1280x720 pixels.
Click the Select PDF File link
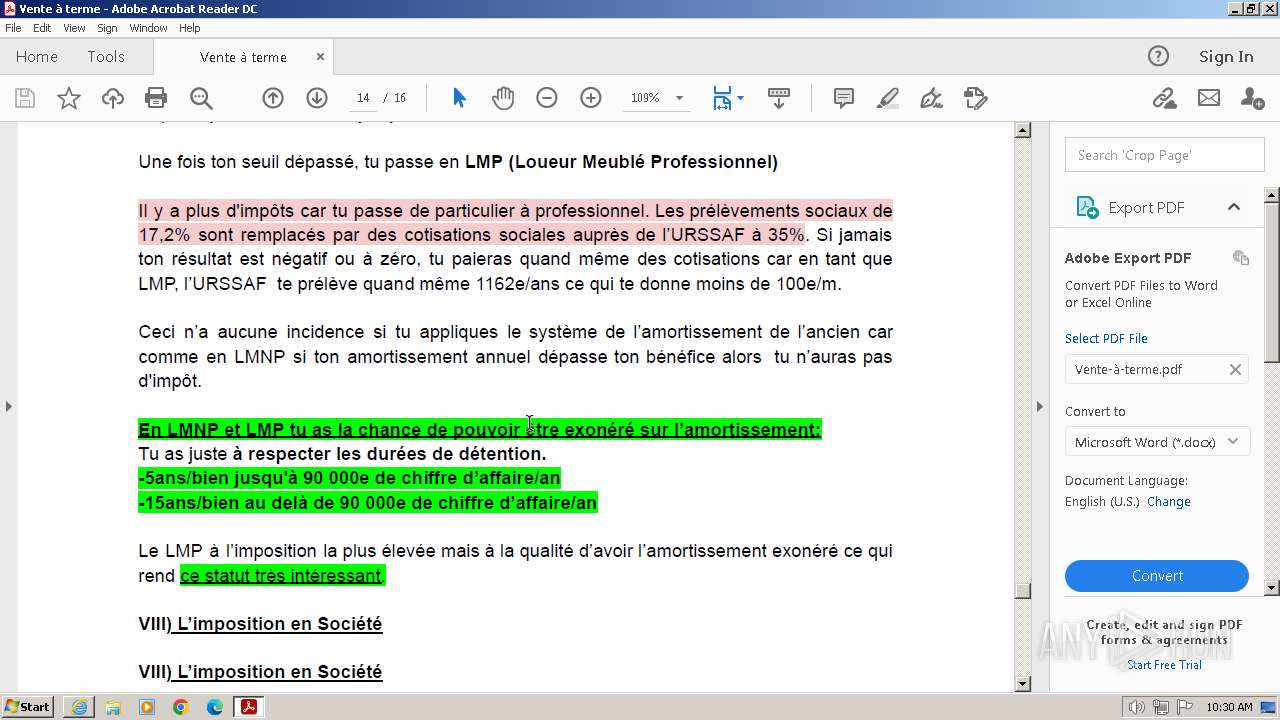click(x=1106, y=338)
